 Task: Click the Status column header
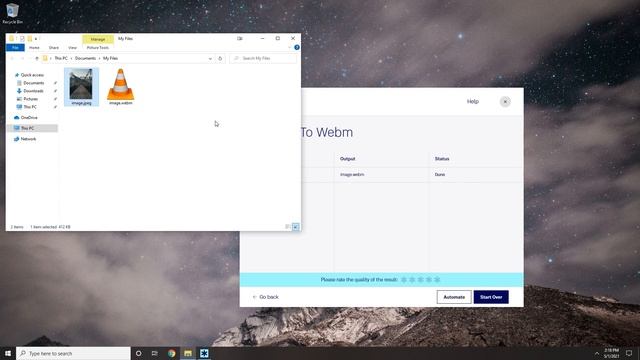[442, 159]
